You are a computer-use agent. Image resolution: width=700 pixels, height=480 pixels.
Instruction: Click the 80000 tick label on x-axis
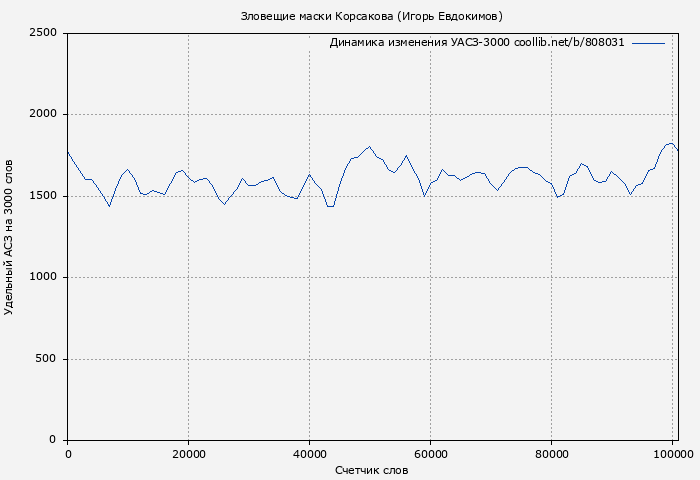click(x=551, y=454)
